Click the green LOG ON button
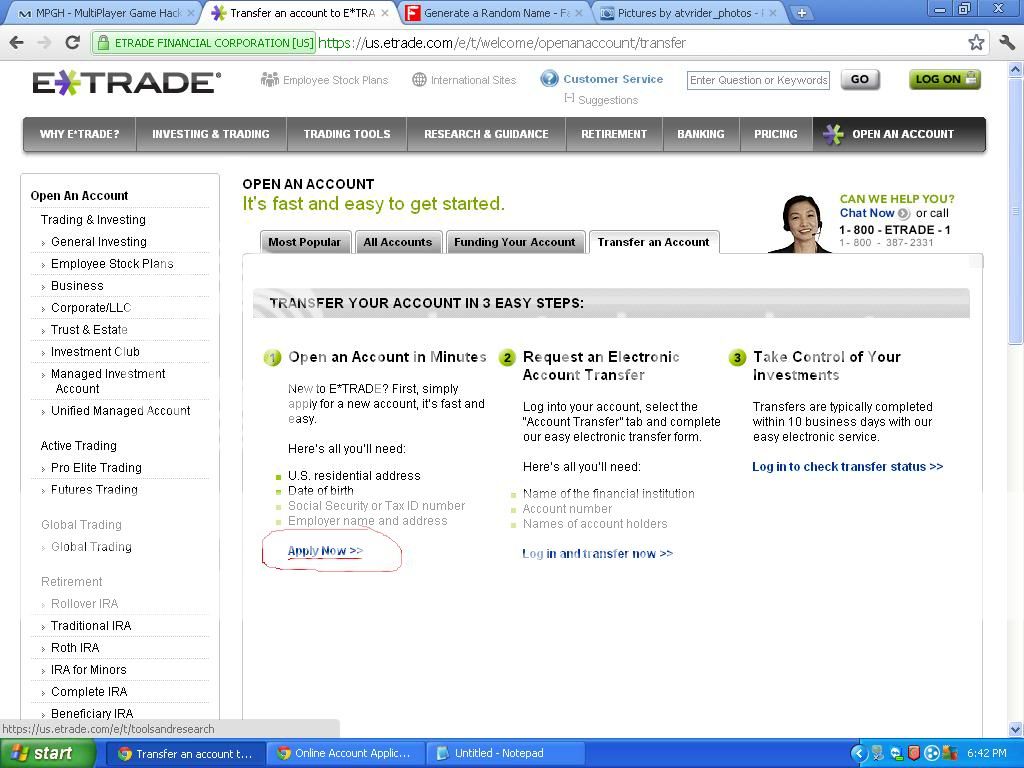Image resolution: width=1024 pixels, height=768 pixels. pos(945,80)
